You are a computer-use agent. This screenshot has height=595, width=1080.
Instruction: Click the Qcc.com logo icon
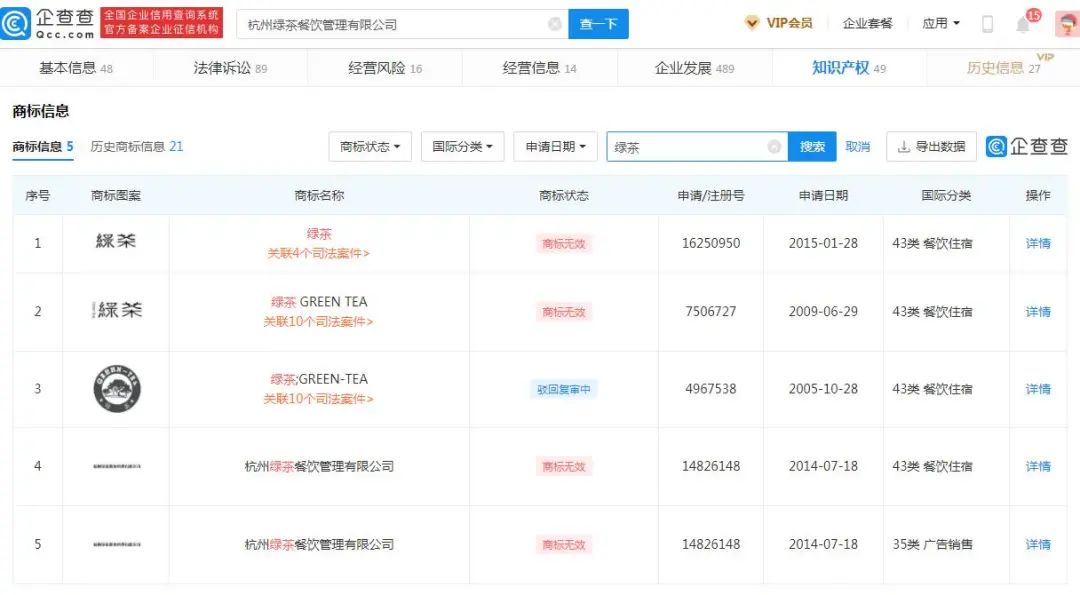click(x=15, y=24)
